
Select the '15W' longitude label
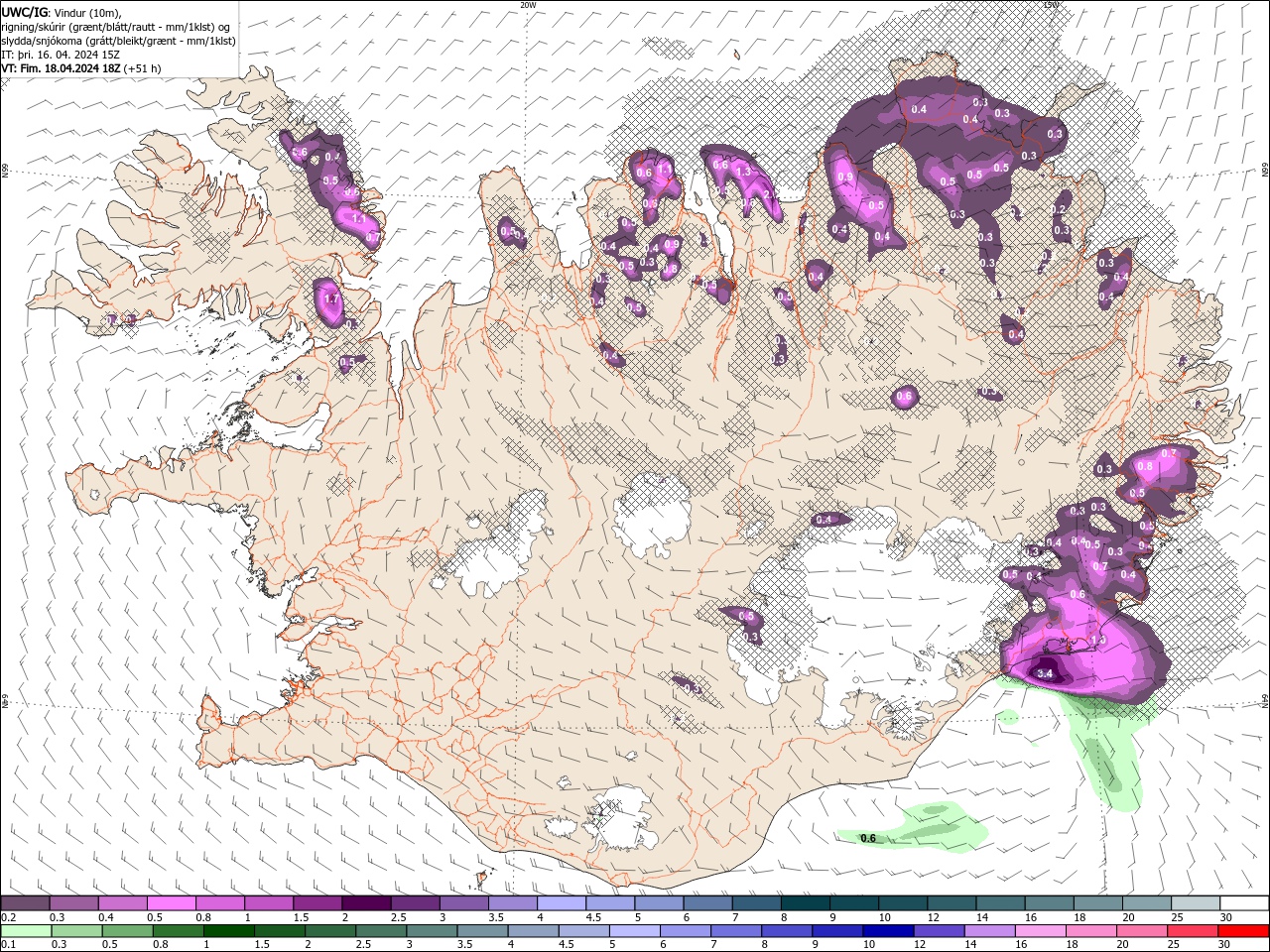[x=1052, y=5]
